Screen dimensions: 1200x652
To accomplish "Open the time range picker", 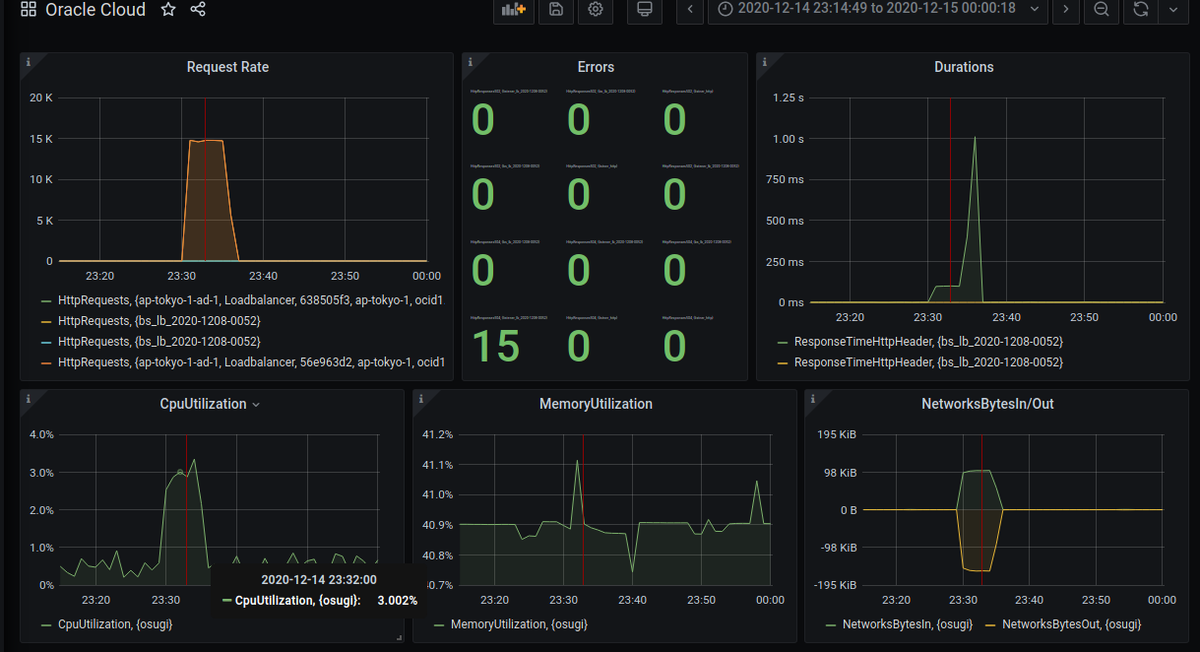I will coord(879,9).
